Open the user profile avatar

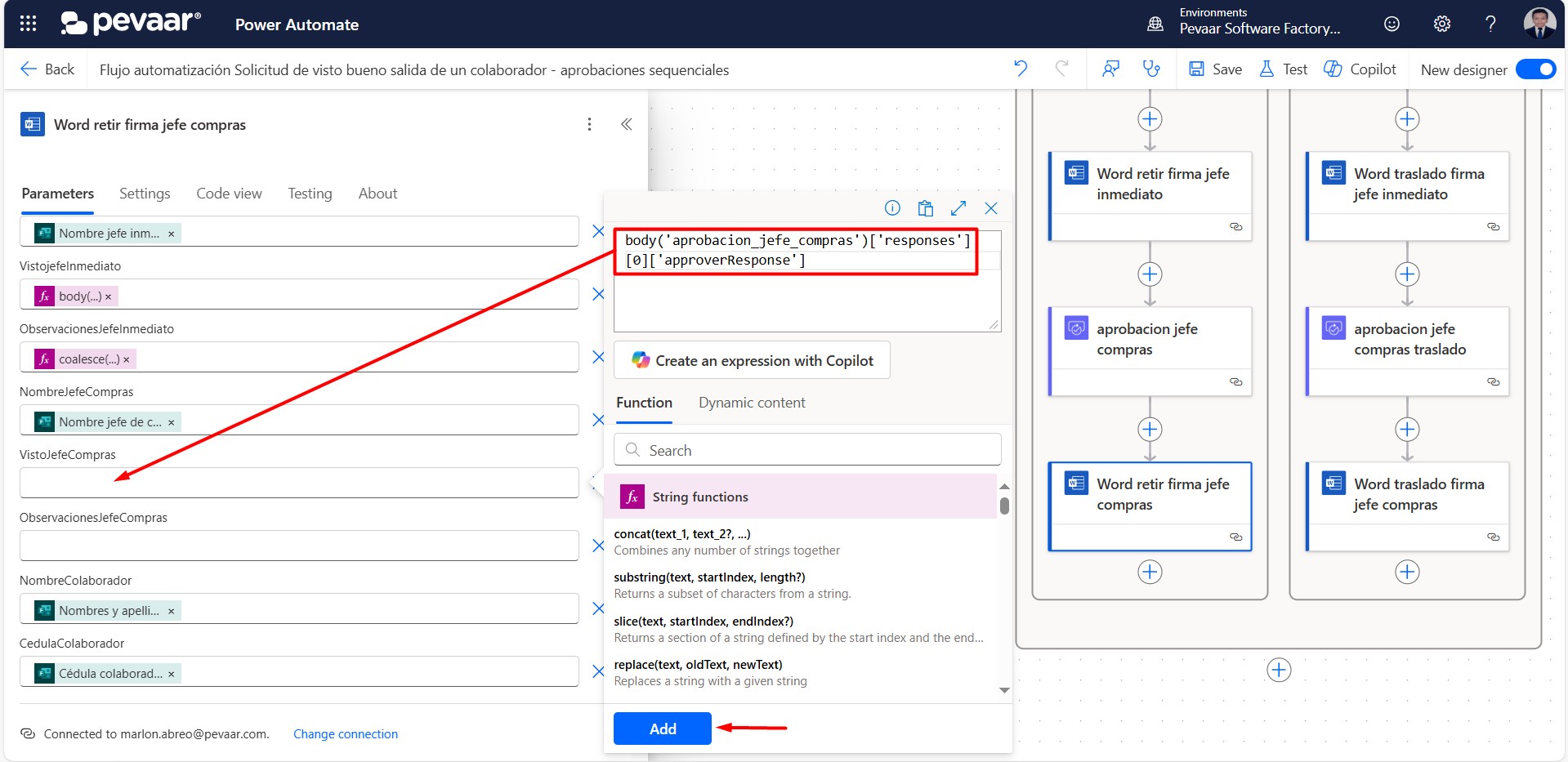click(x=1539, y=24)
